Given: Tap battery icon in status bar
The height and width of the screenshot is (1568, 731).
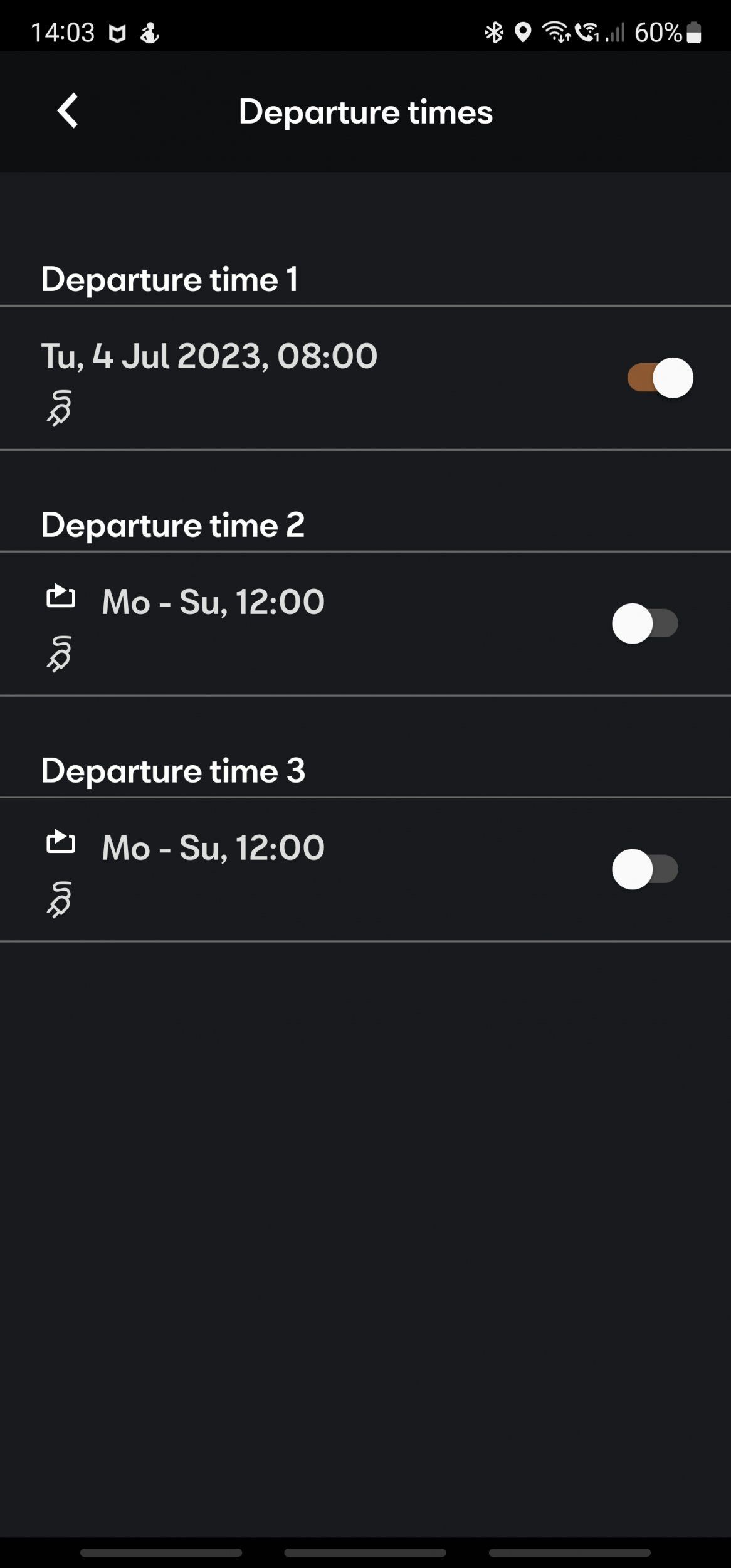Looking at the screenshot, I should point(693,32).
